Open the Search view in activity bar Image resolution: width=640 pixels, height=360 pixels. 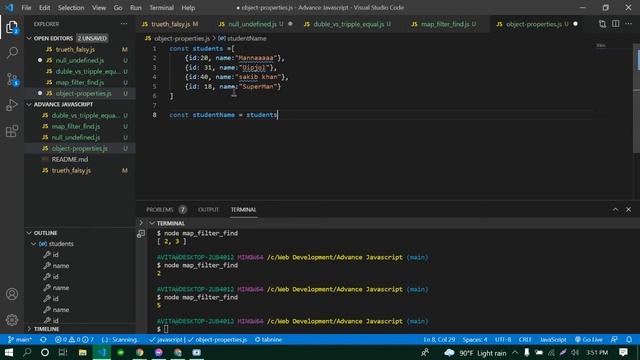point(12,53)
